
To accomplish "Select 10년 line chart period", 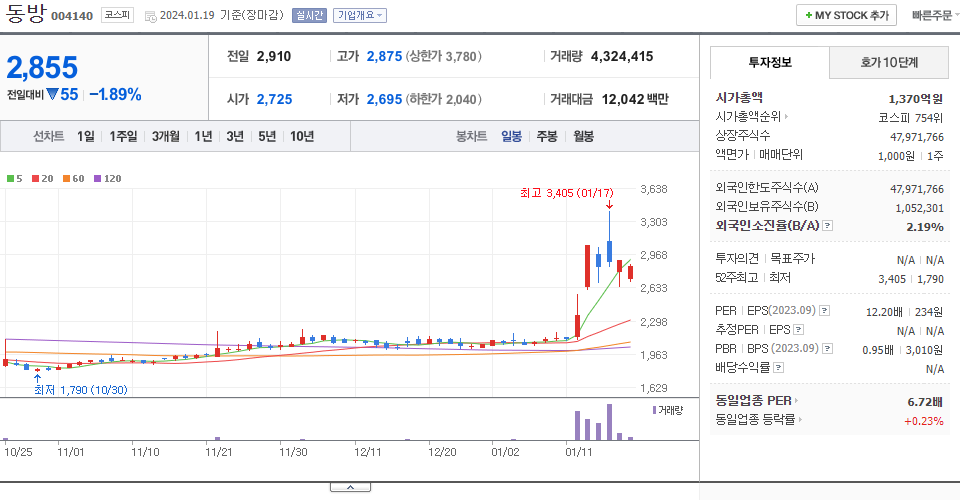I will coord(302,136).
